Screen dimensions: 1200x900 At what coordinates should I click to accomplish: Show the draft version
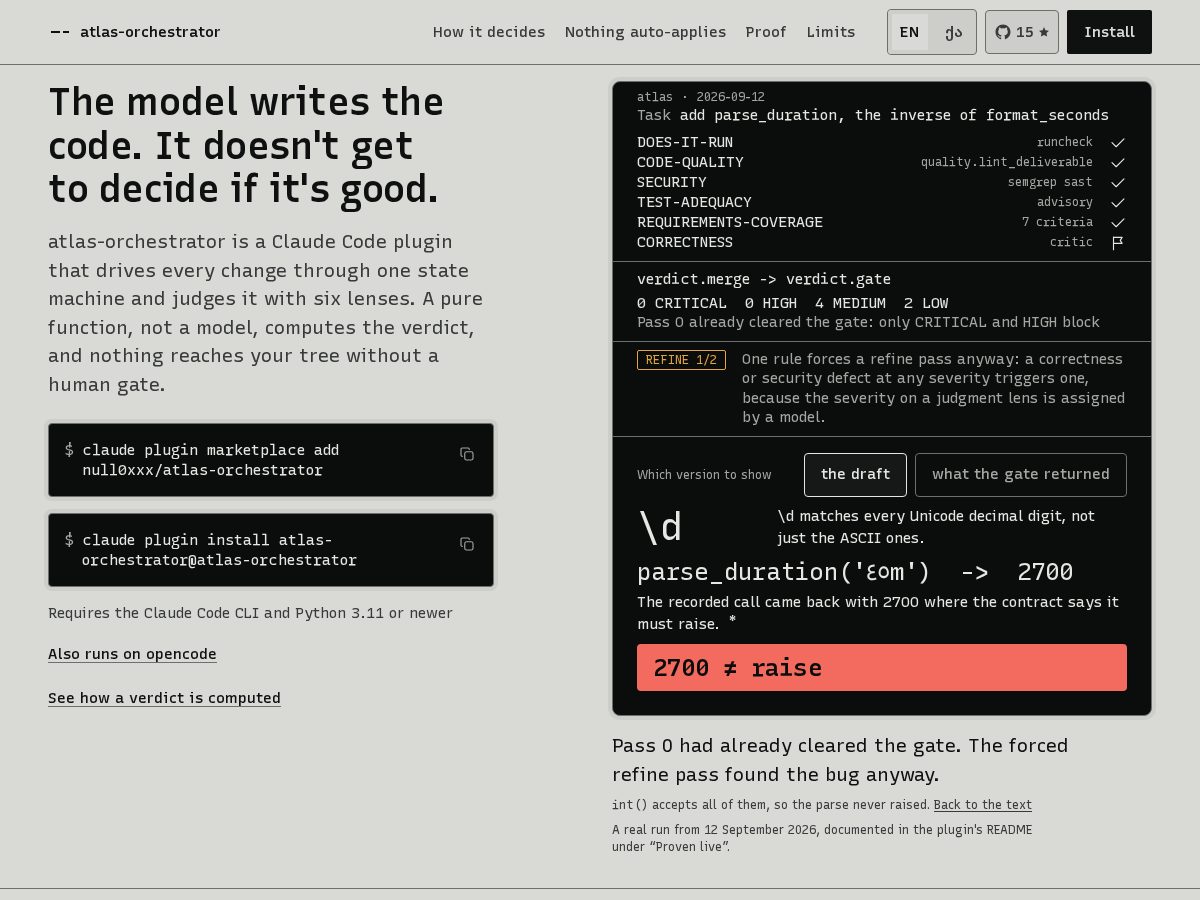click(855, 475)
